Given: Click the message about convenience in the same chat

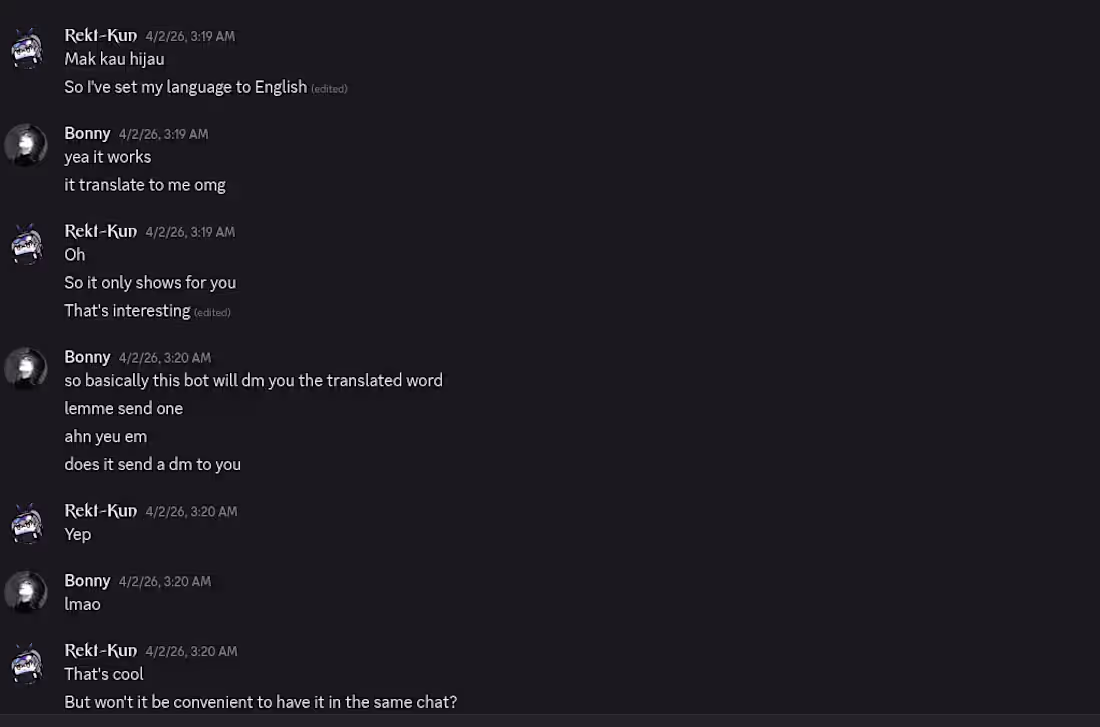Looking at the screenshot, I should click(x=261, y=702).
